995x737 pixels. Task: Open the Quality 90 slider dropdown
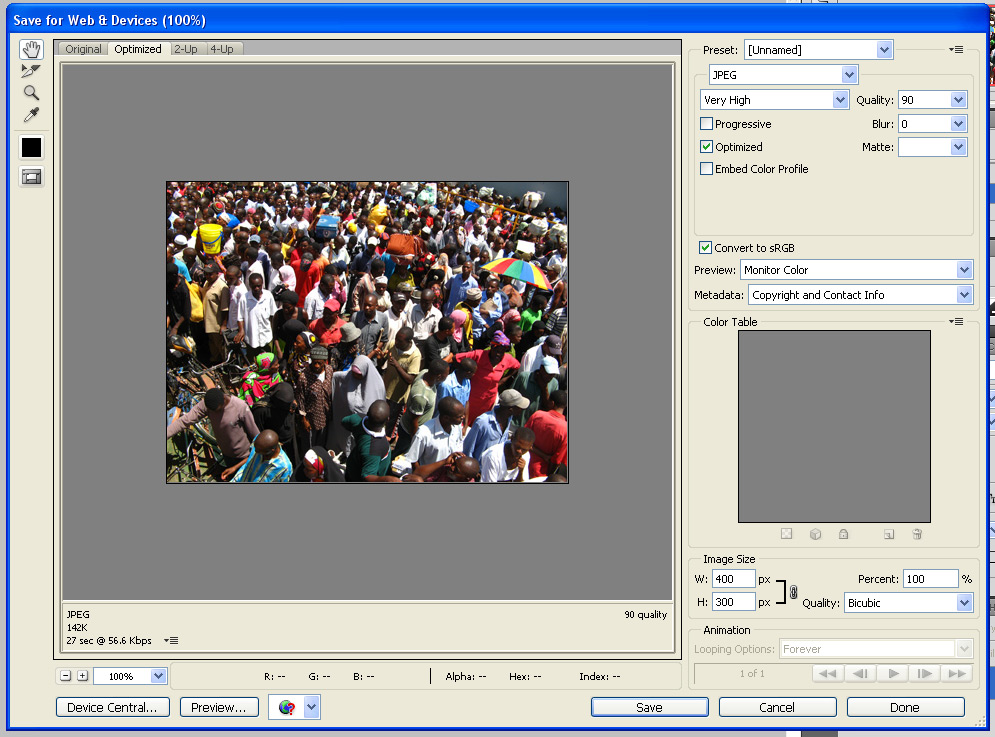point(958,100)
